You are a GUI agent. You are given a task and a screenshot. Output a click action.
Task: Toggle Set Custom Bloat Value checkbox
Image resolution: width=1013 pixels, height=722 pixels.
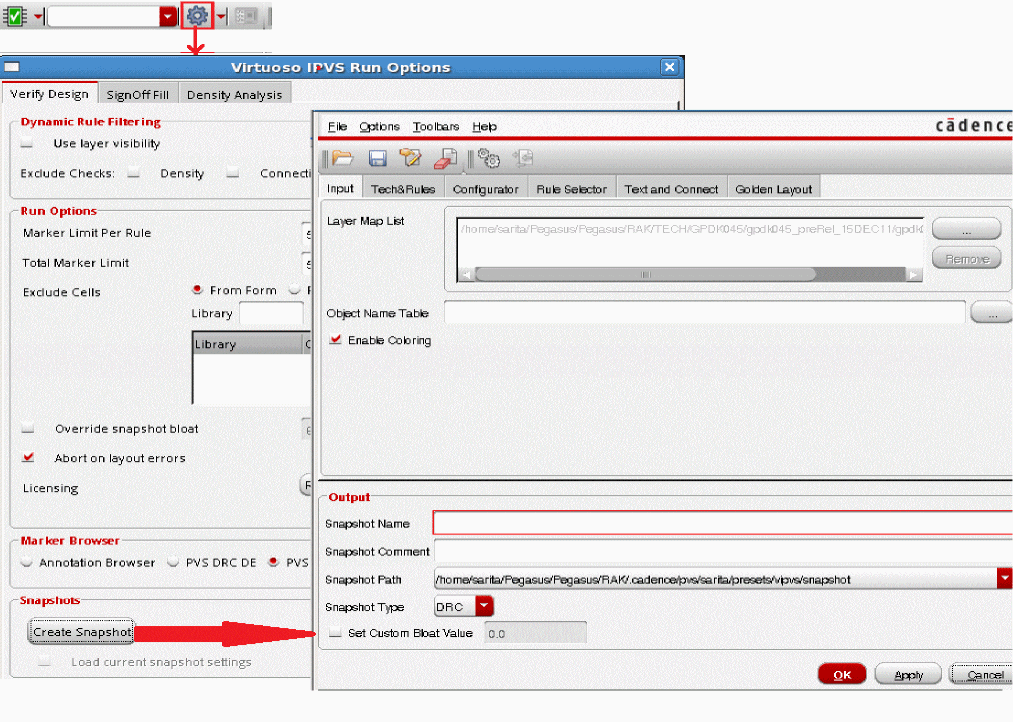(335, 633)
